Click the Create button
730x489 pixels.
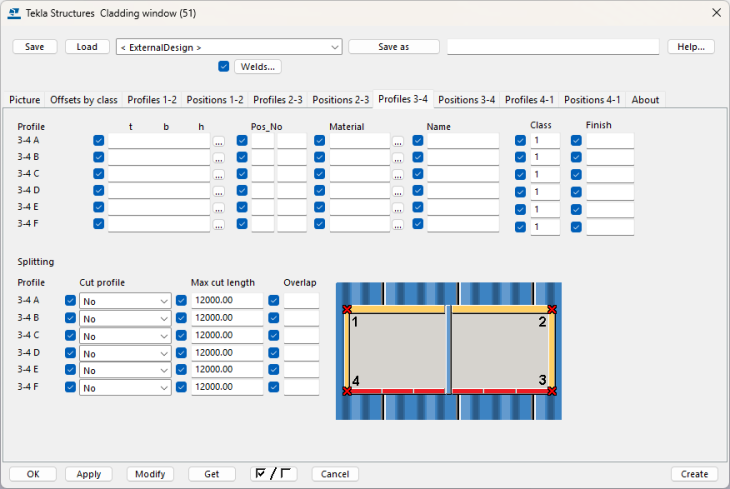[693, 474]
